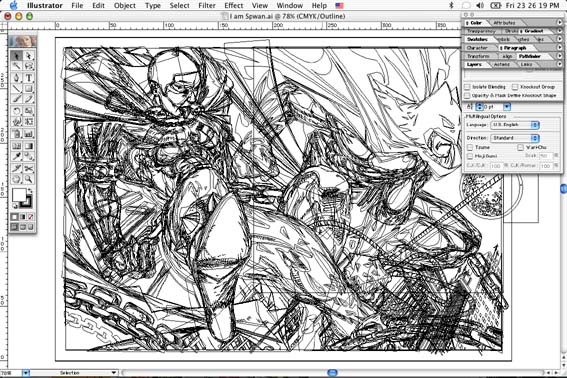Switch to the Character panel tab
567x378 pixels.
point(477,48)
